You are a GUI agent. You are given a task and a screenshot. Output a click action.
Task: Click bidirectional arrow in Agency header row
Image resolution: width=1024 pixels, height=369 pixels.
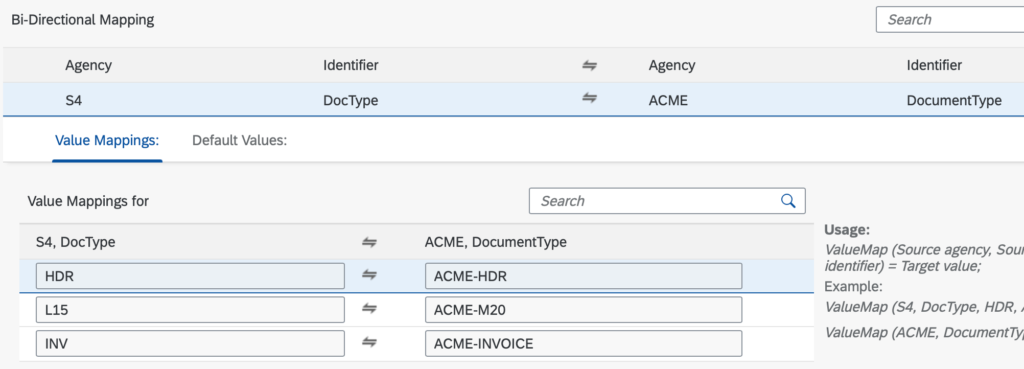coord(590,65)
